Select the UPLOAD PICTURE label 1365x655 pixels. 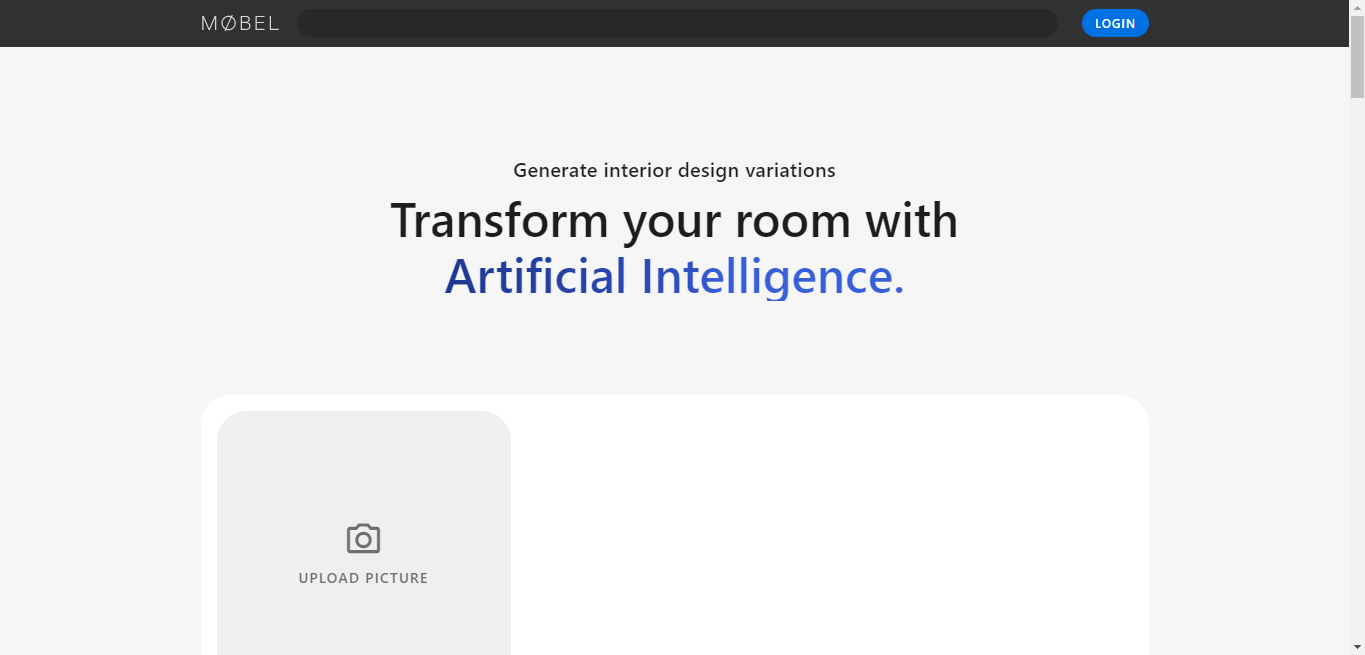[363, 578]
